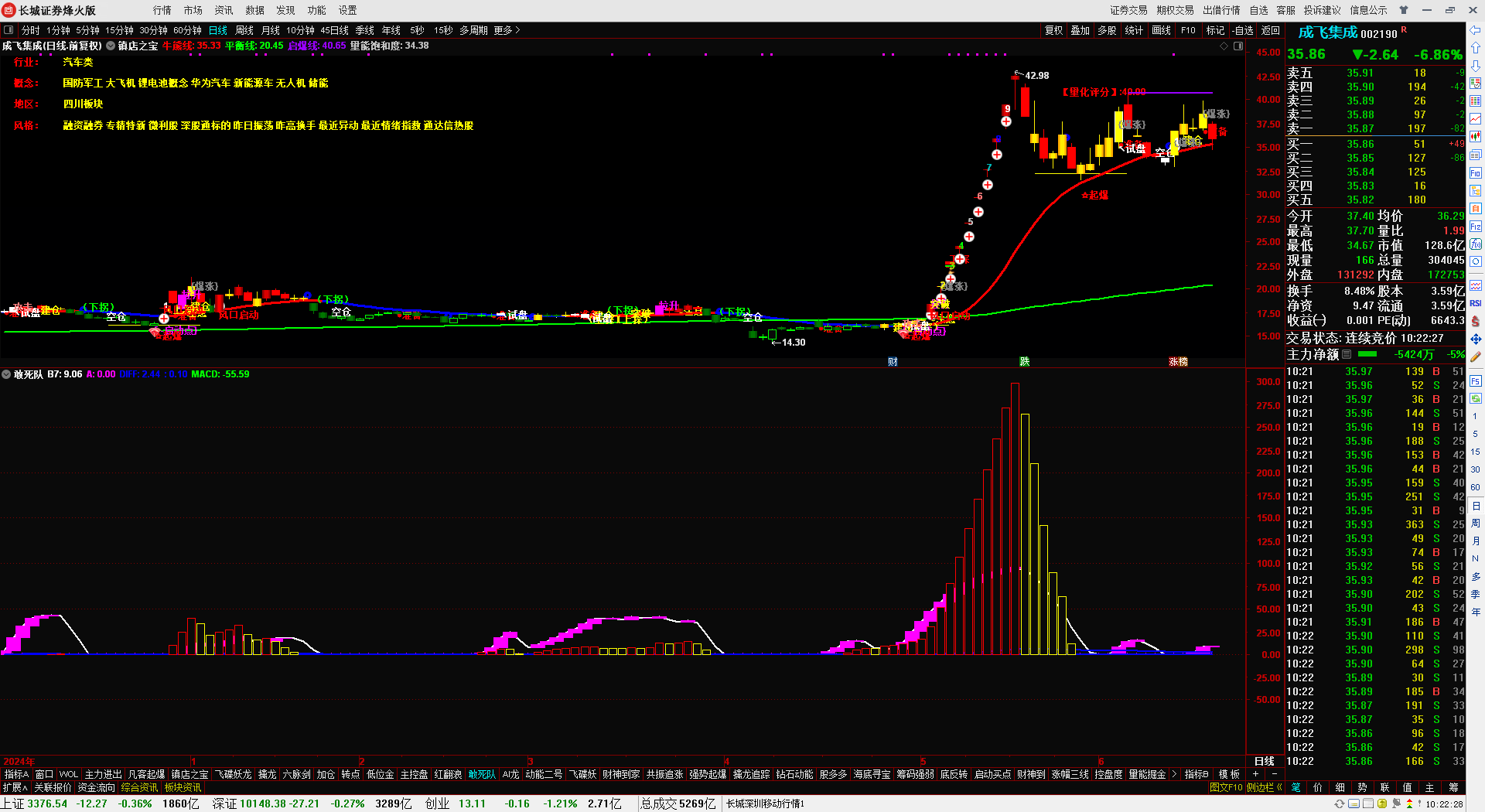Select the 笔 tick tab in bottom strip
Viewport: 1485px width, 812px height.
[x=1296, y=787]
